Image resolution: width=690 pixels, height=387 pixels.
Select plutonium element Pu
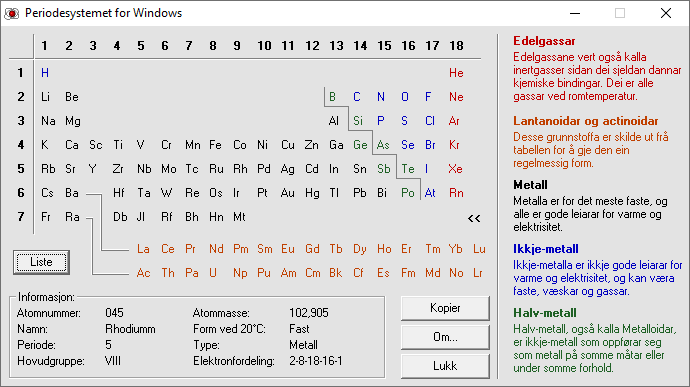point(264,273)
